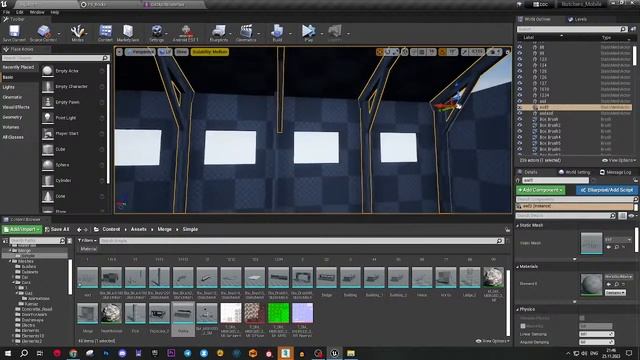Toggle visibility of actor 1616 in outliner

click(520, 89)
